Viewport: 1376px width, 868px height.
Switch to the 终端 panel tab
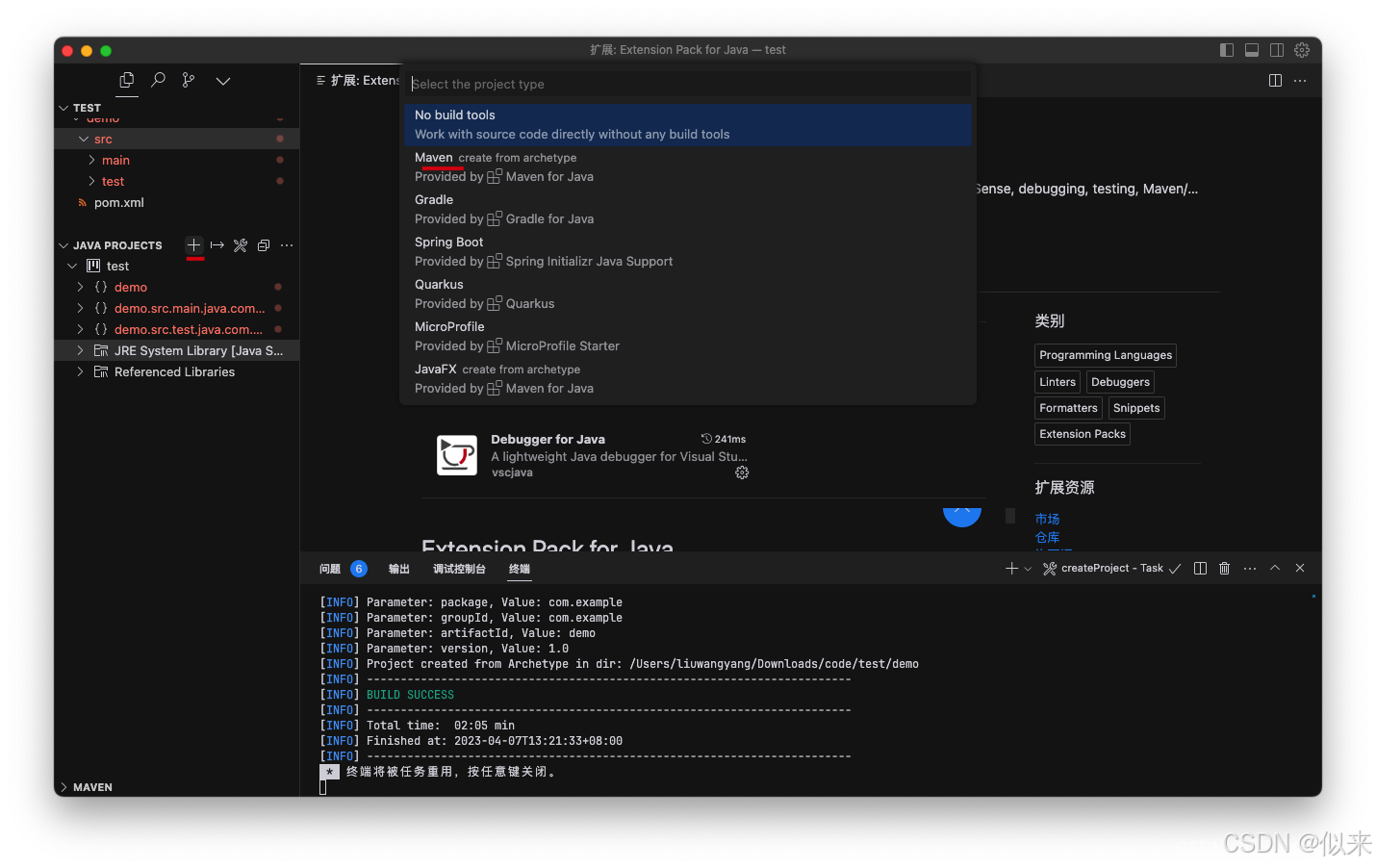click(x=520, y=569)
